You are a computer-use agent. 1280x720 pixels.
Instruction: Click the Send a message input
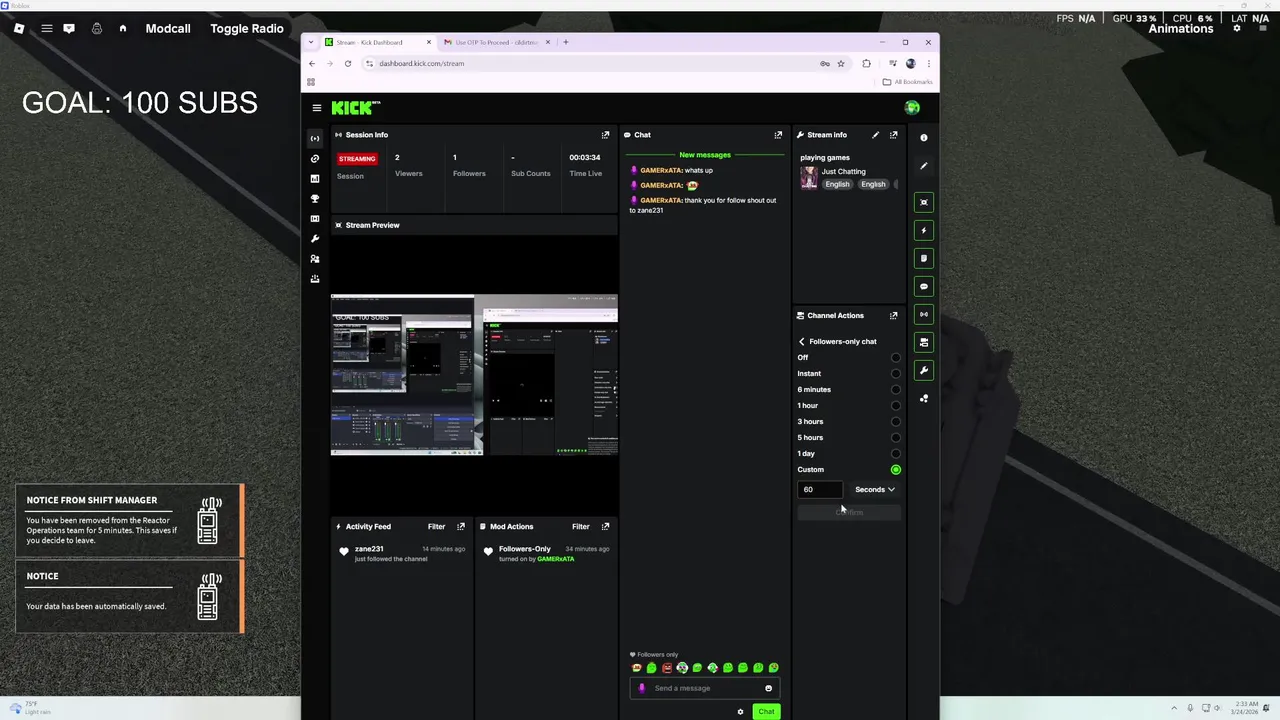coord(705,688)
